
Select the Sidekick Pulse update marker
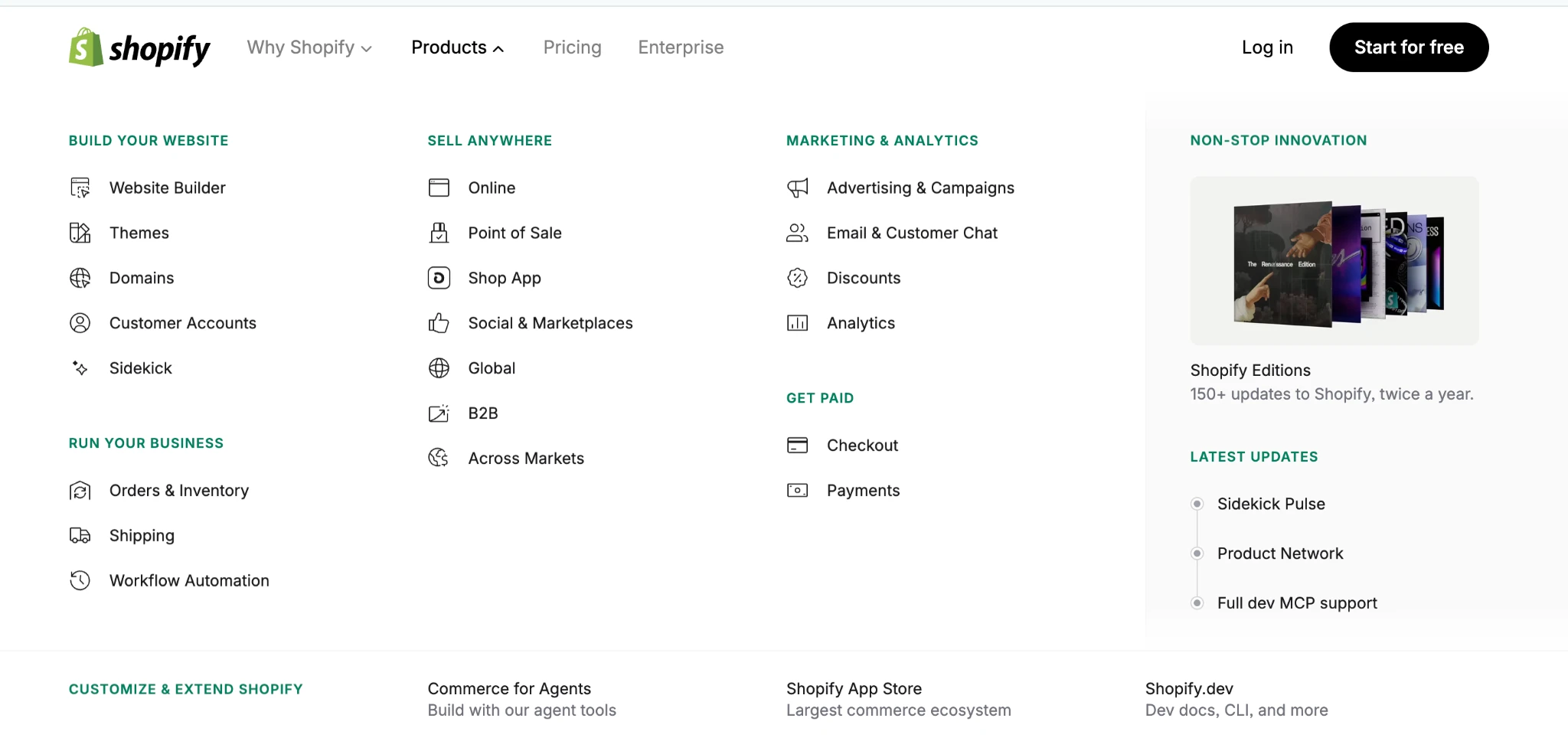coord(1197,504)
